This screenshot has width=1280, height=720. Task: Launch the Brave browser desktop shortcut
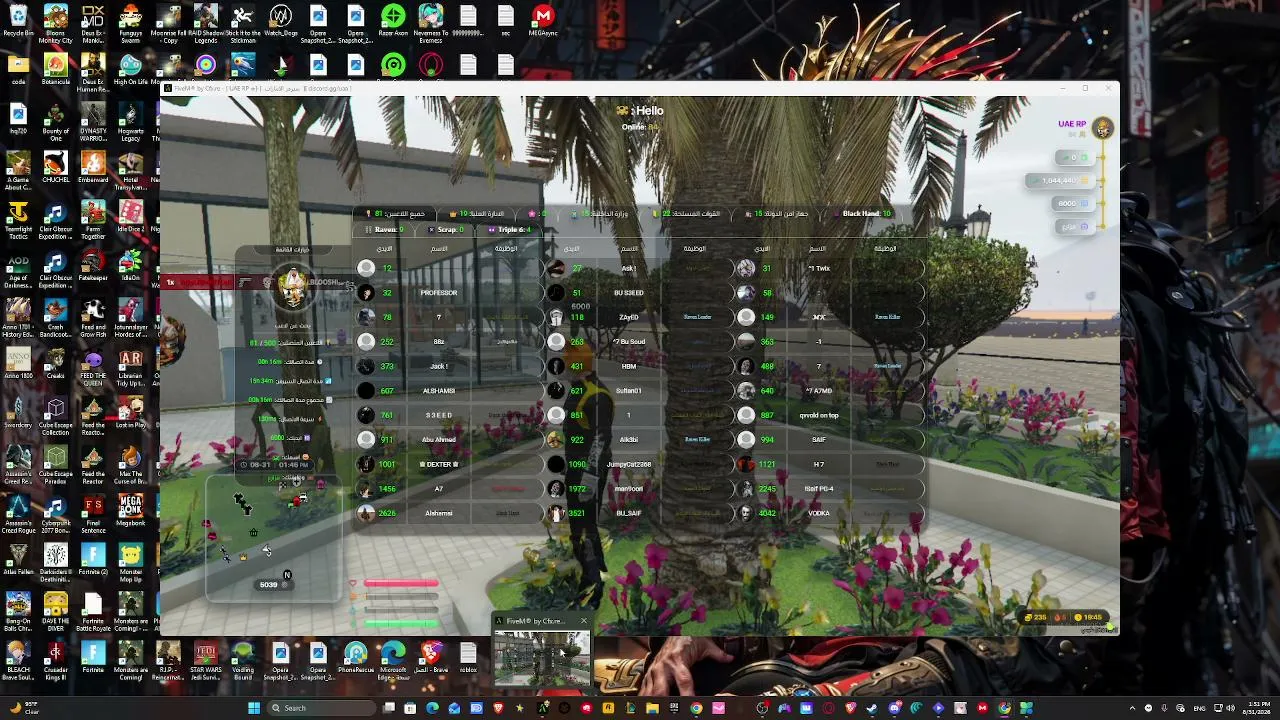431,658
